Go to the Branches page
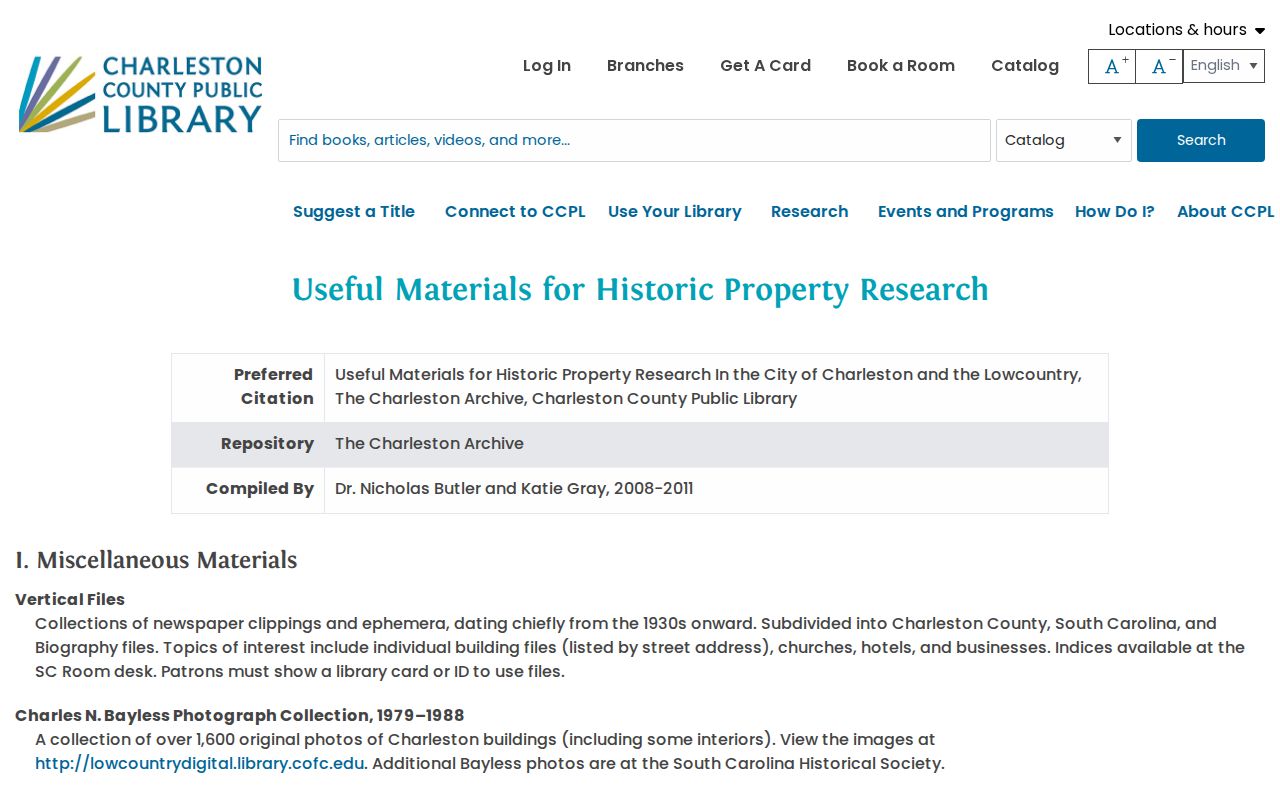Viewport: 1280px width, 800px height. click(x=645, y=66)
